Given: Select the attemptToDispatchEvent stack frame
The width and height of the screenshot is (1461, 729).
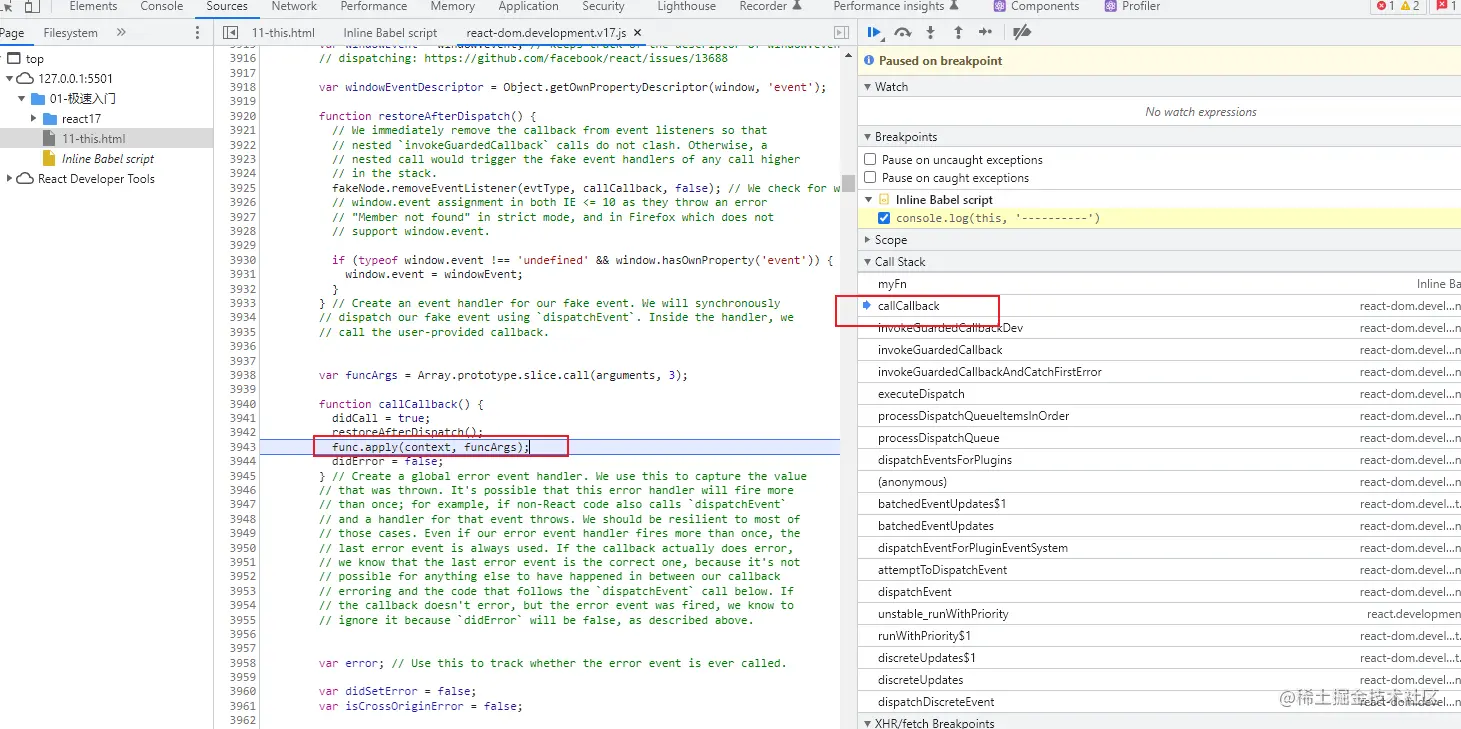Looking at the screenshot, I should [1160, 570].
